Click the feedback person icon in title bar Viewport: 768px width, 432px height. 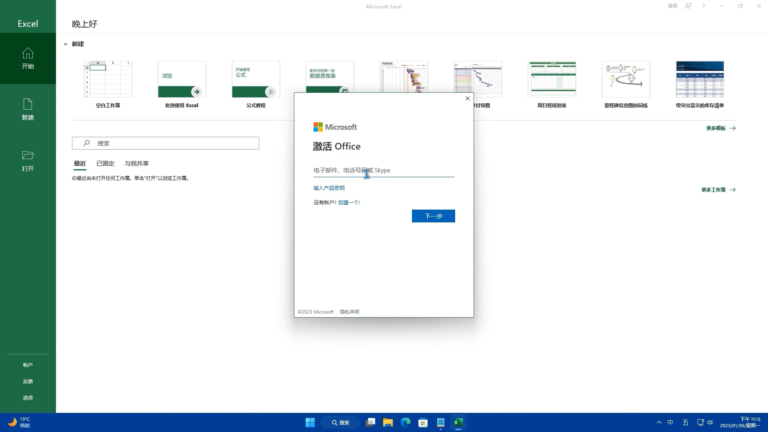click(x=688, y=6)
